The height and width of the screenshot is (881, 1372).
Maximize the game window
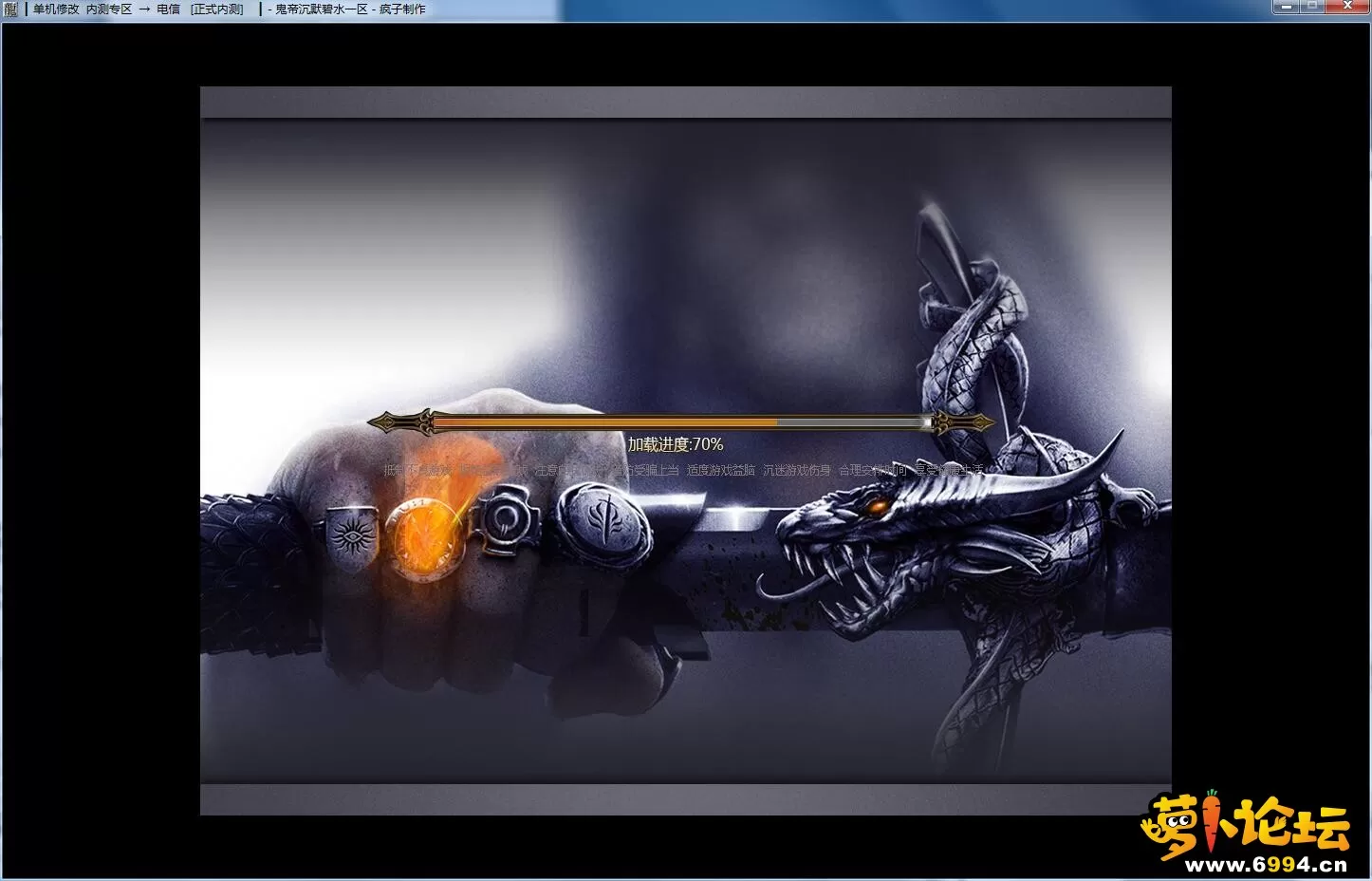coord(1312,7)
